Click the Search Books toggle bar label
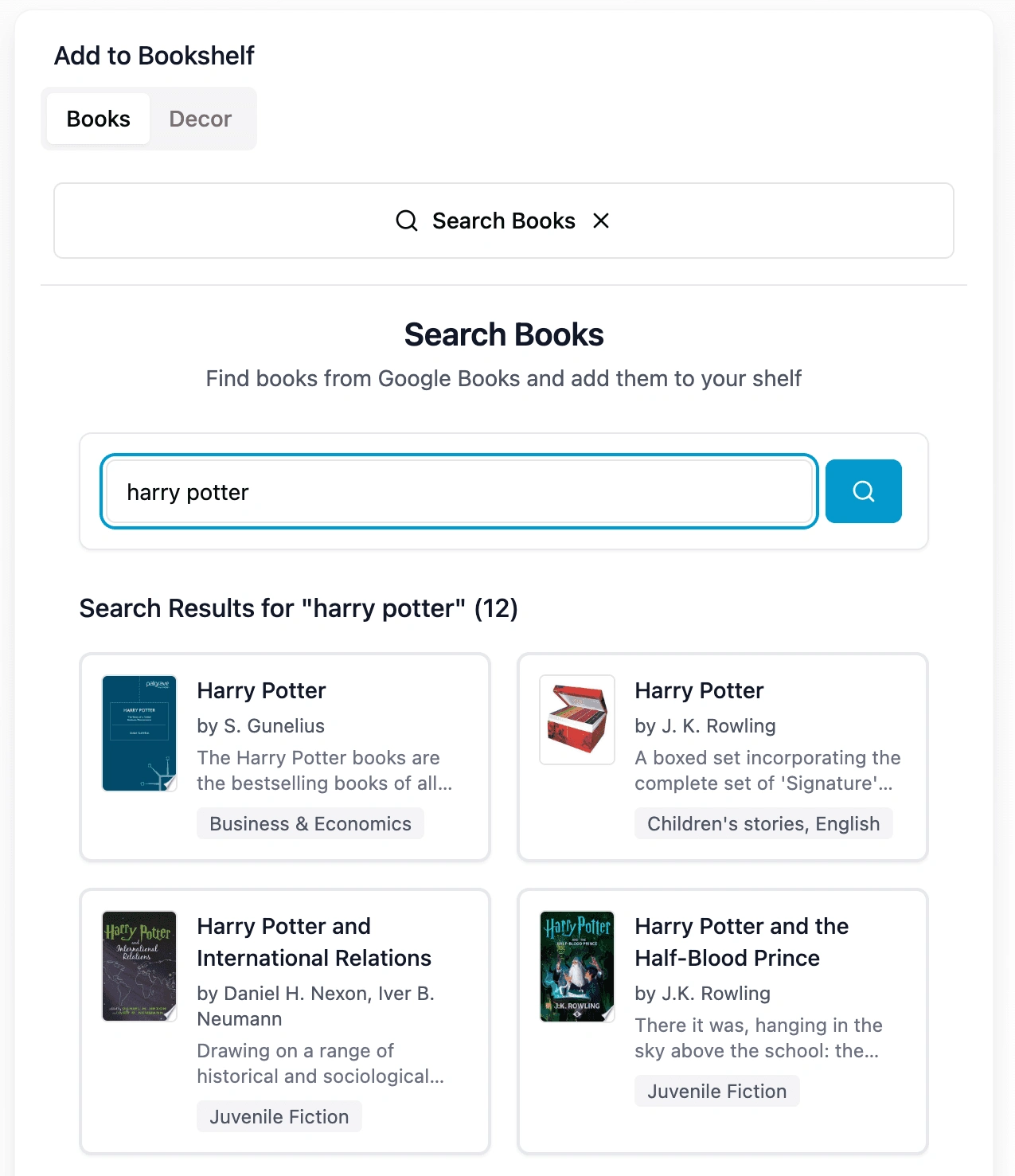Image resolution: width=1015 pixels, height=1176 pixels. pyautogui.click(x=504, y=221)
